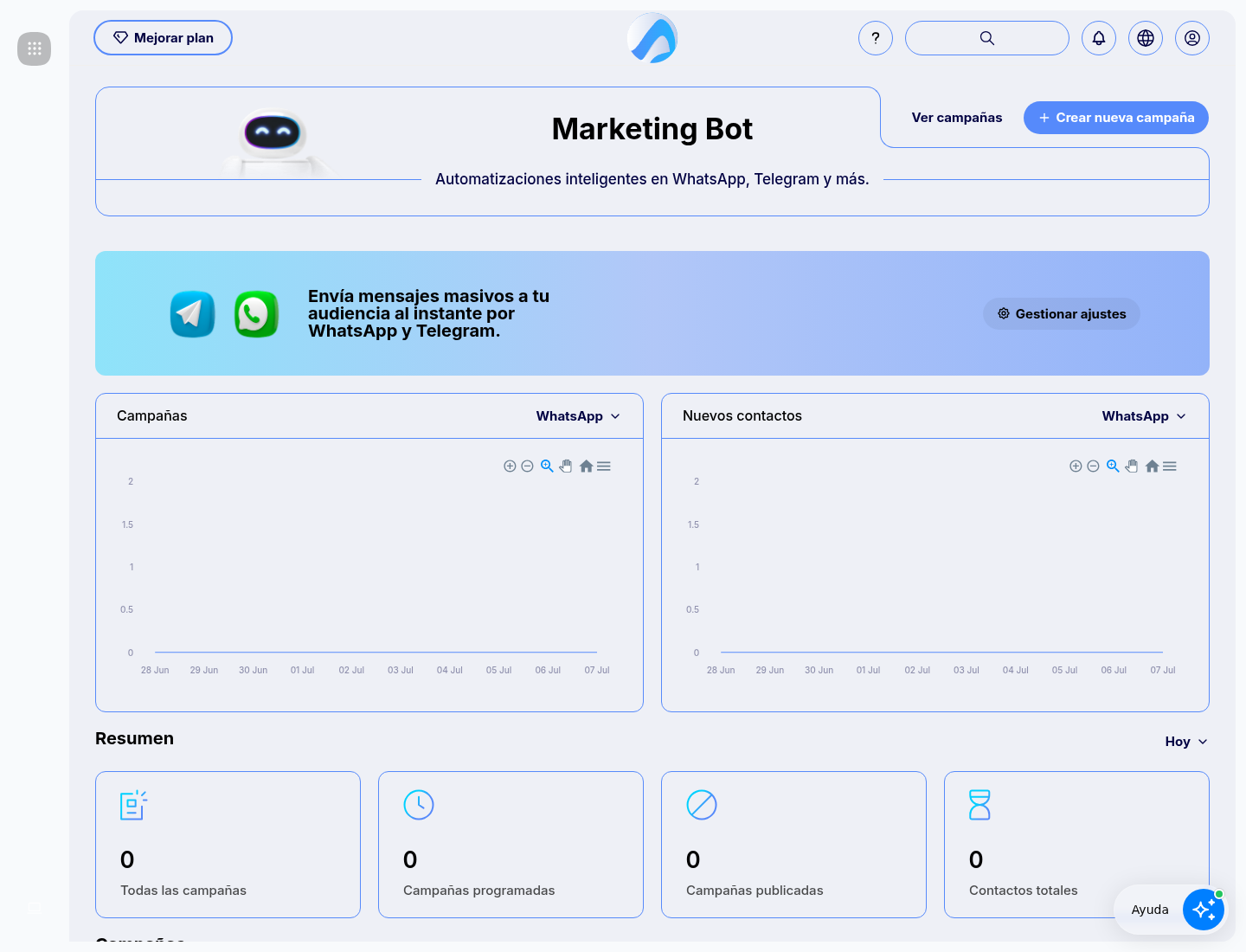Click the Campañas publicadas circle-slash icon
Viewport: 1246px width, 952px height.
click(702, 805)
